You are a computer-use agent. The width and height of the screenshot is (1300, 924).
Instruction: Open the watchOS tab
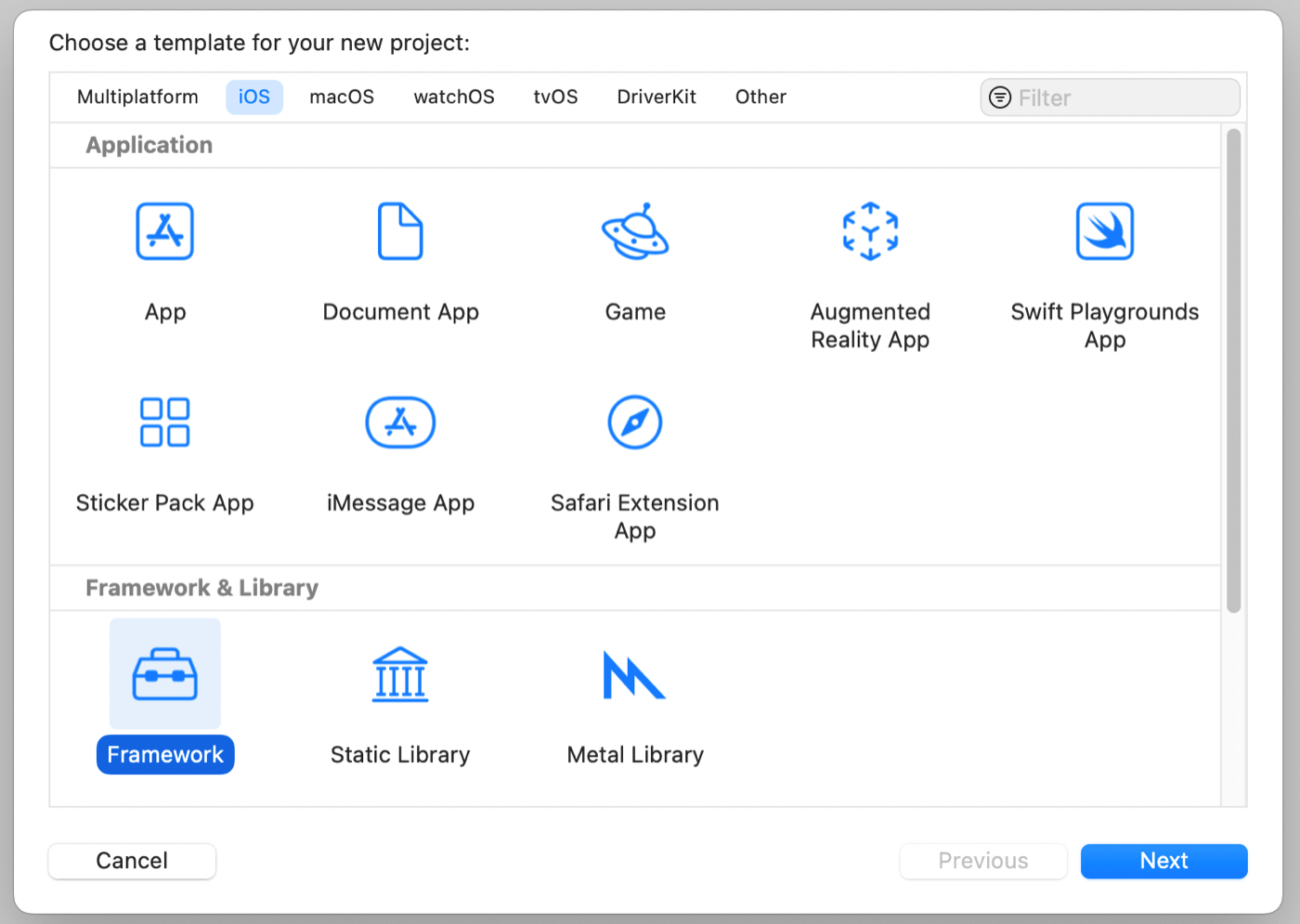coord(454,97)
